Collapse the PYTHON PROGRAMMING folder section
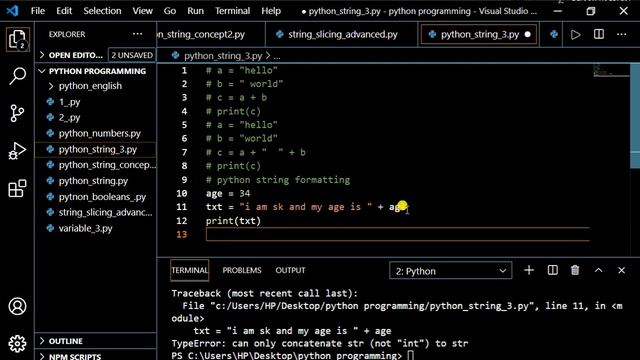 (x=96, y=71)
